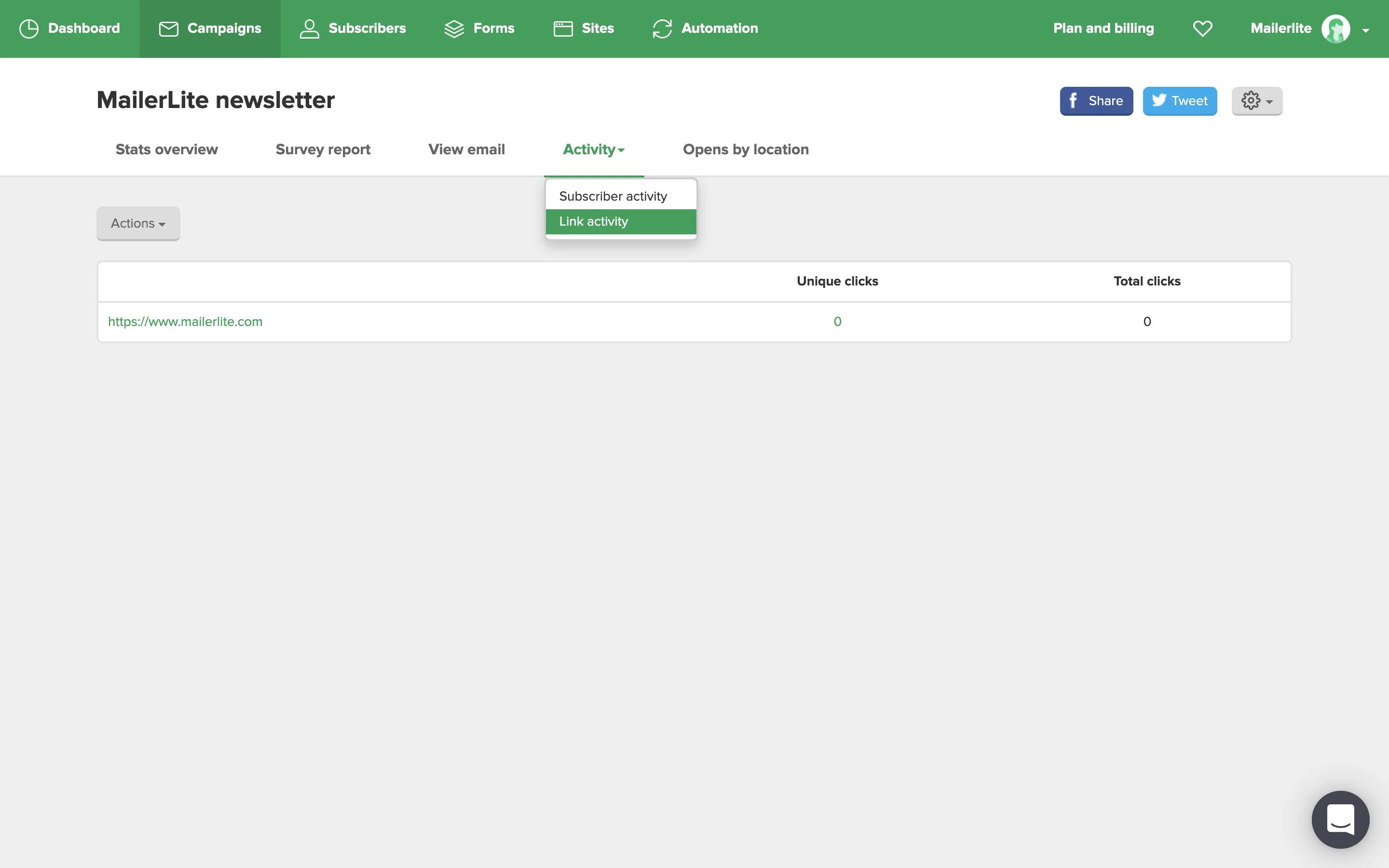Click the Forms layers icon
The image size is (1389, 868).
454,29
